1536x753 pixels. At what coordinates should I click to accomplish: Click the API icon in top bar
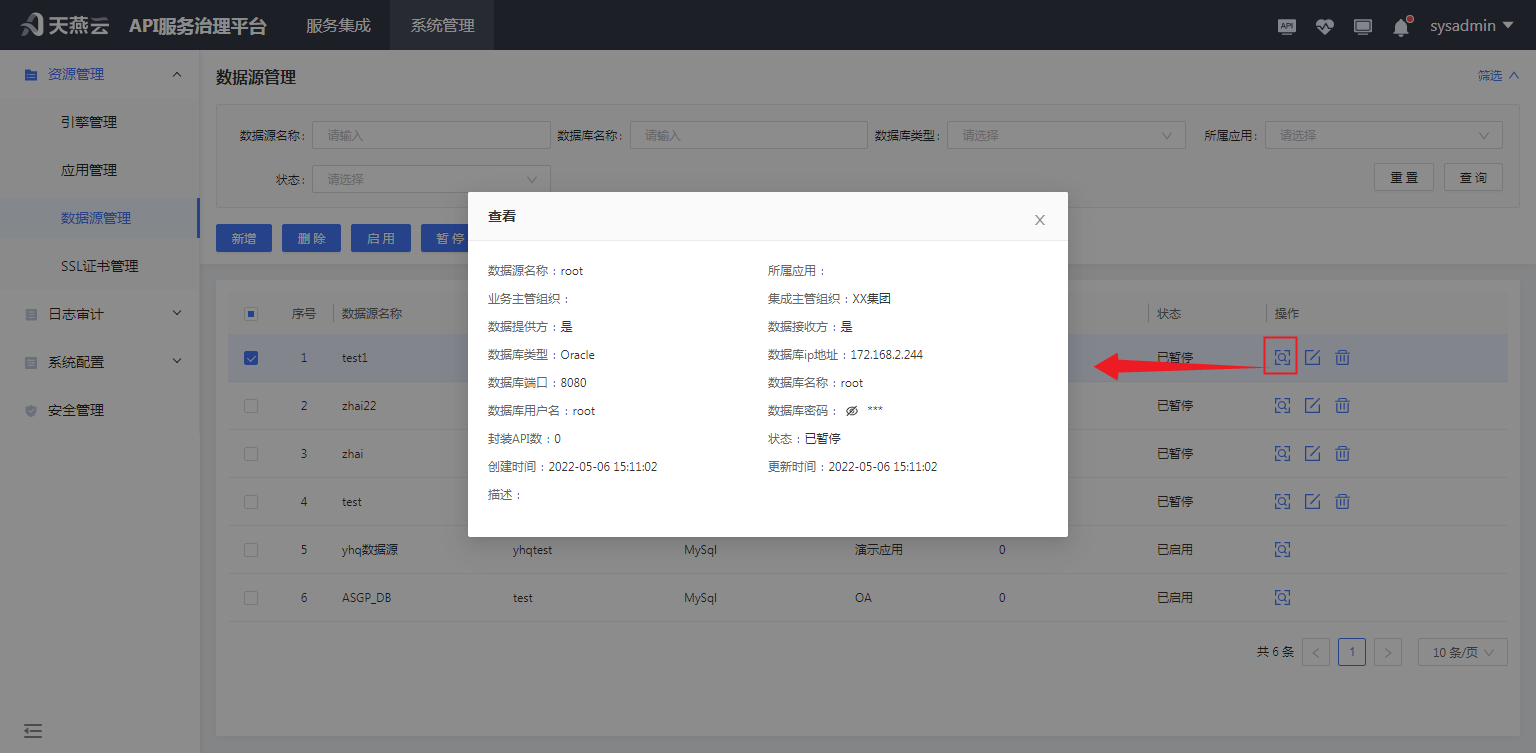click(1287, 27)
